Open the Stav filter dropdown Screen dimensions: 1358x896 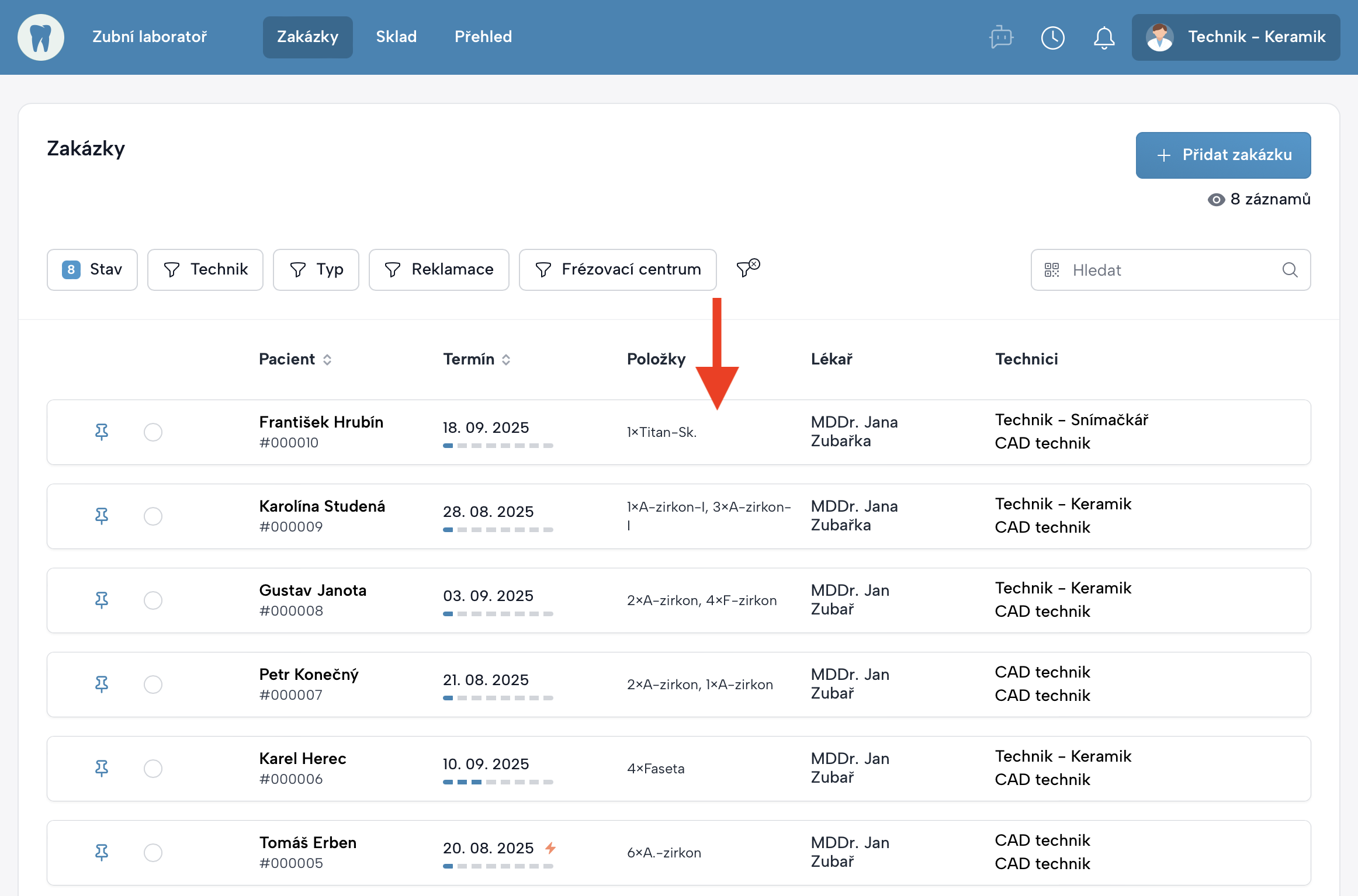click(x=92, y=270)
